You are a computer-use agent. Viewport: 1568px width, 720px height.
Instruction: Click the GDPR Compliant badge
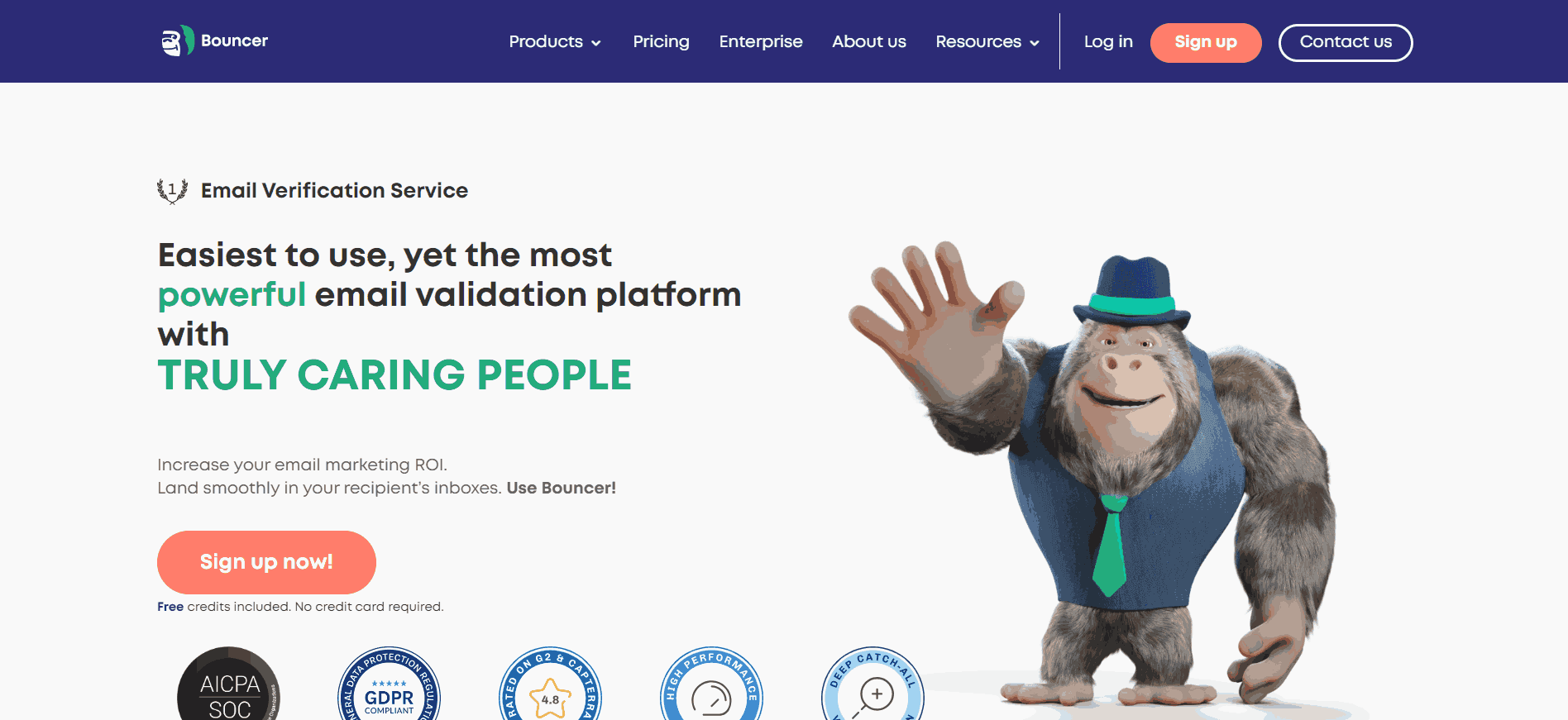390,684
